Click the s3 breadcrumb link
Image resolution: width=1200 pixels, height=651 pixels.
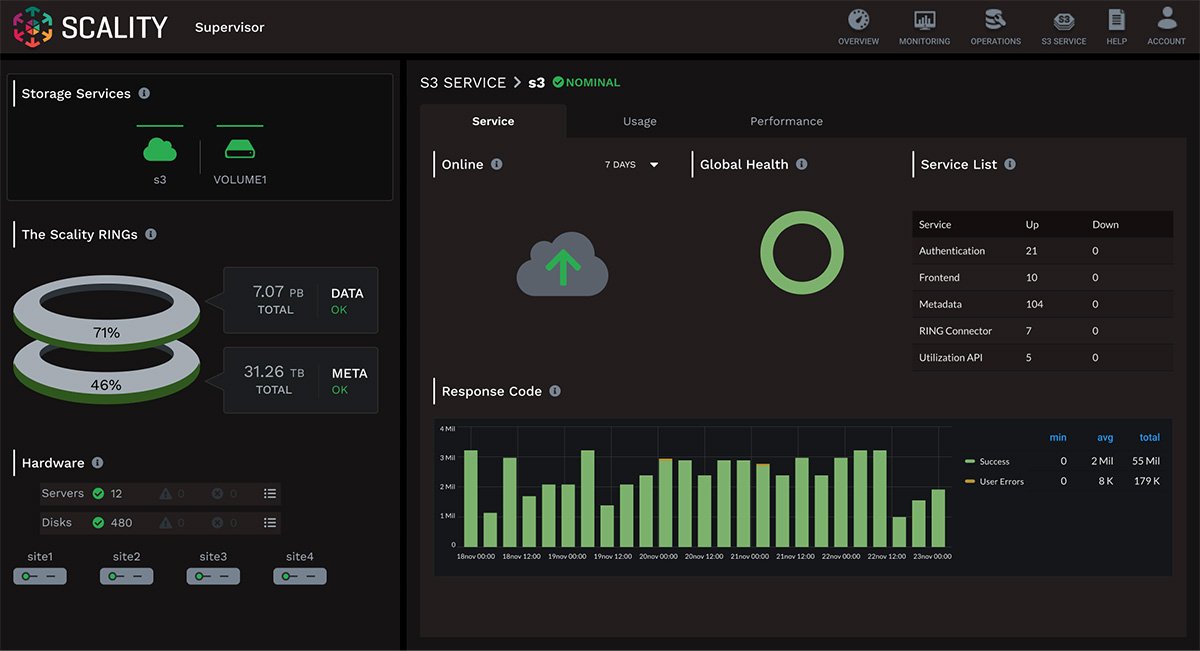(536, 83)
